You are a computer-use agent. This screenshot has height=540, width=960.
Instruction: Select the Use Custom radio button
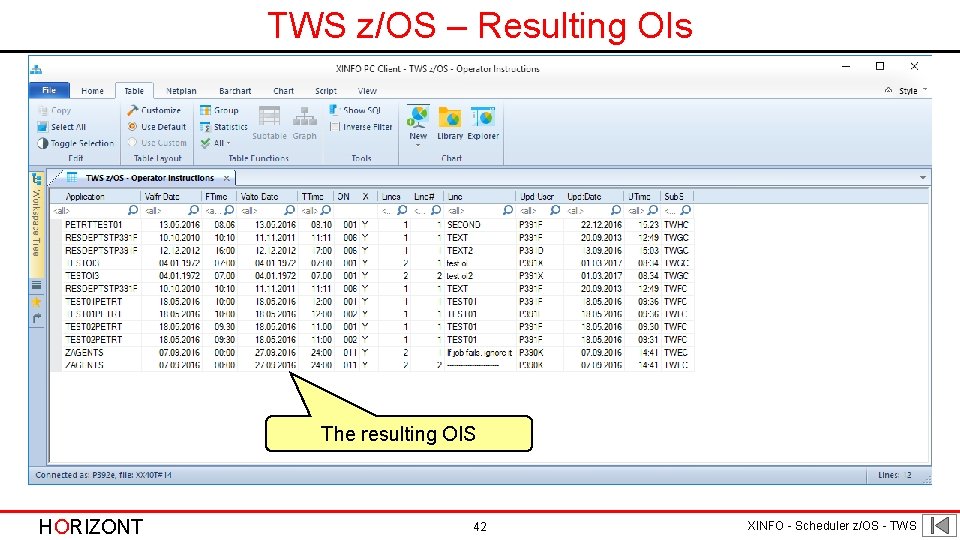click(132, 143)
